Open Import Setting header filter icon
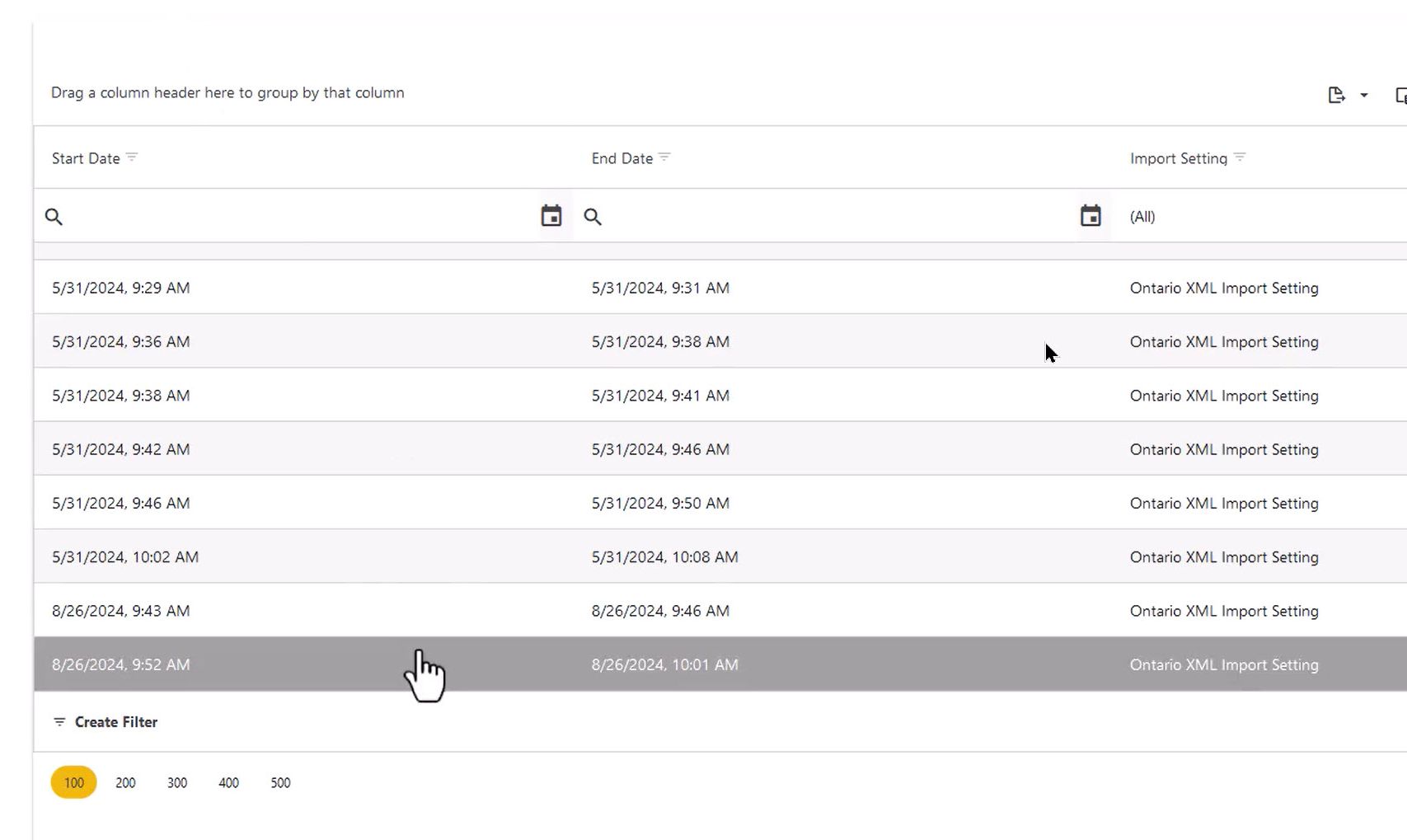The width and height of the screenshot is (1407, 840). (x=1240, y=157)
